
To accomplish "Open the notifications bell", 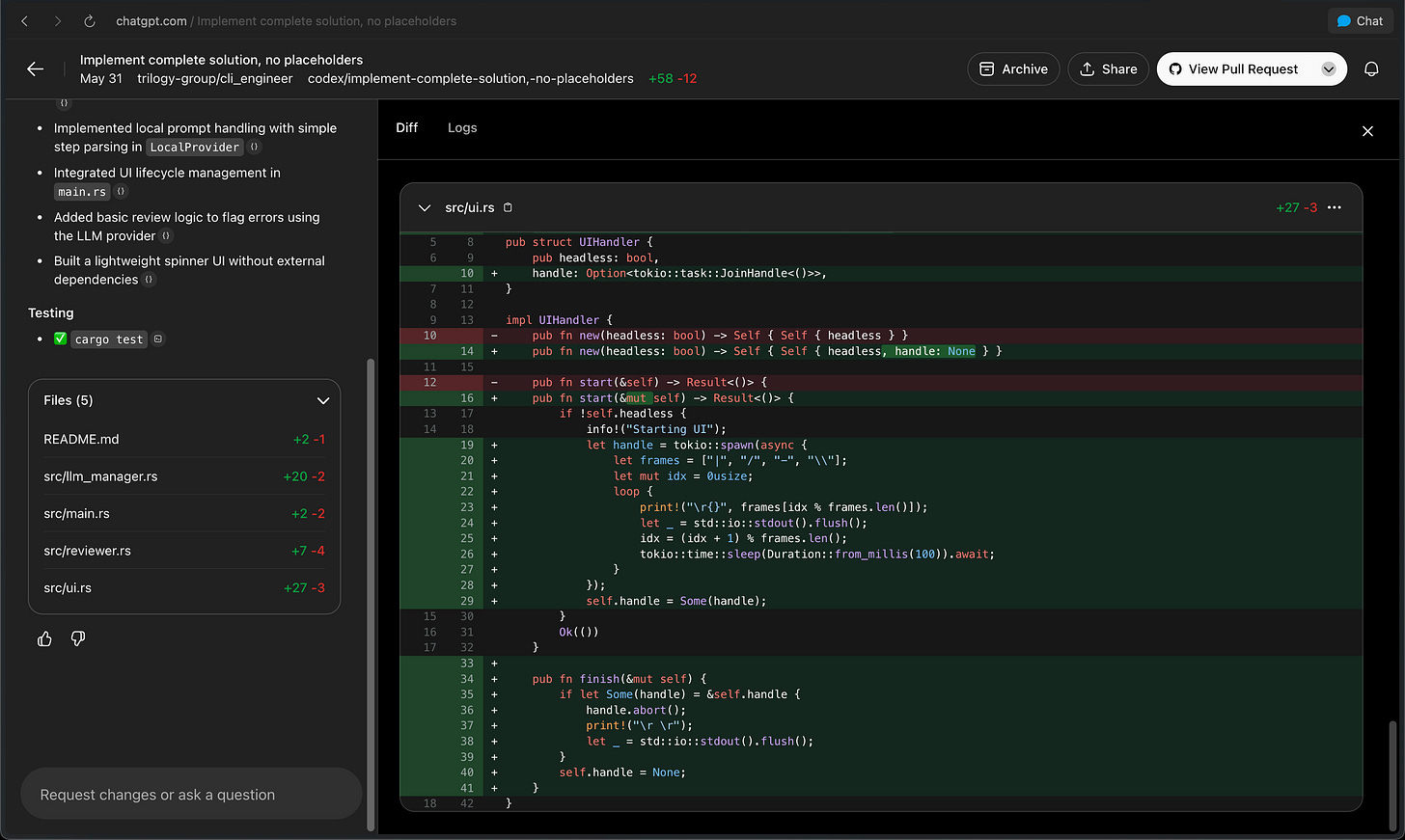I will click(x=1371, y=69).
